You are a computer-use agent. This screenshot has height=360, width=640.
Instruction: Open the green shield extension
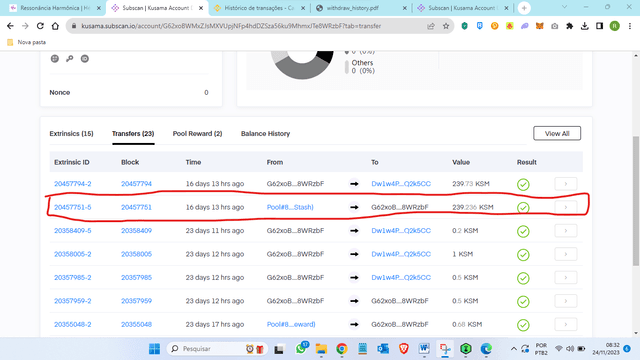(x=464, y=26)
